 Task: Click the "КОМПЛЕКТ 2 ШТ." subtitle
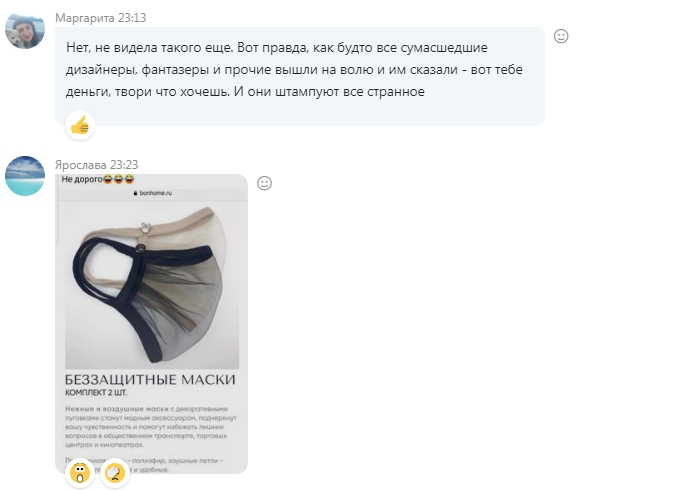96,393
